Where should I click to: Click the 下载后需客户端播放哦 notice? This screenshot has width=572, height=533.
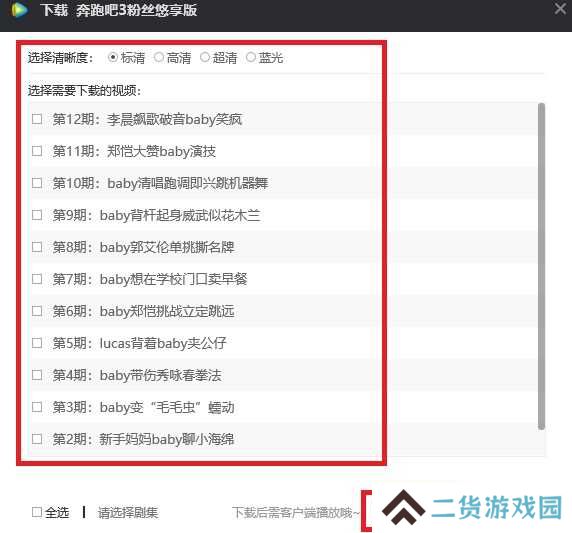point(295,513)
